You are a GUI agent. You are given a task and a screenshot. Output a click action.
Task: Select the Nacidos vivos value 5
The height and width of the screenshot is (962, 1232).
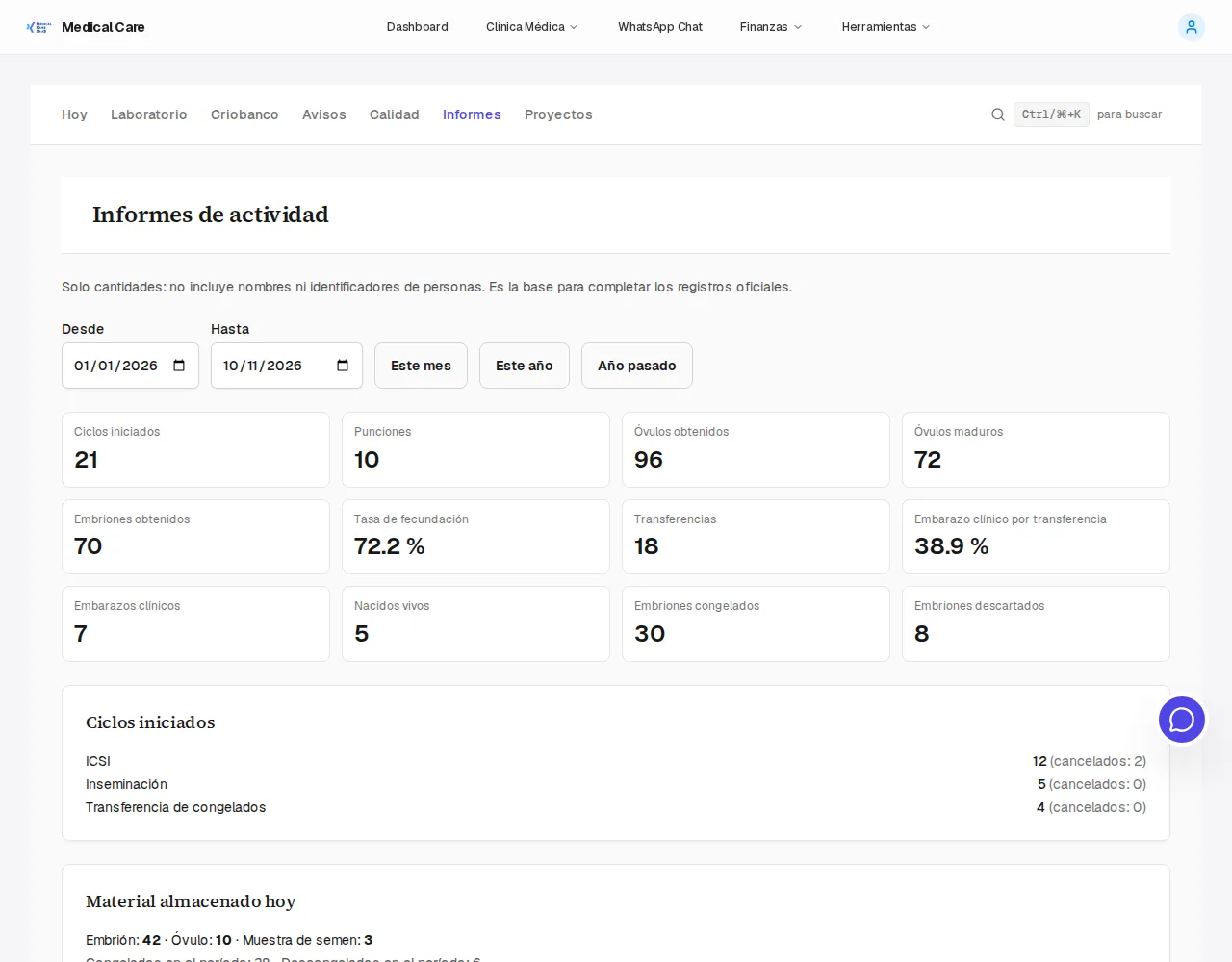pos(362,634)
